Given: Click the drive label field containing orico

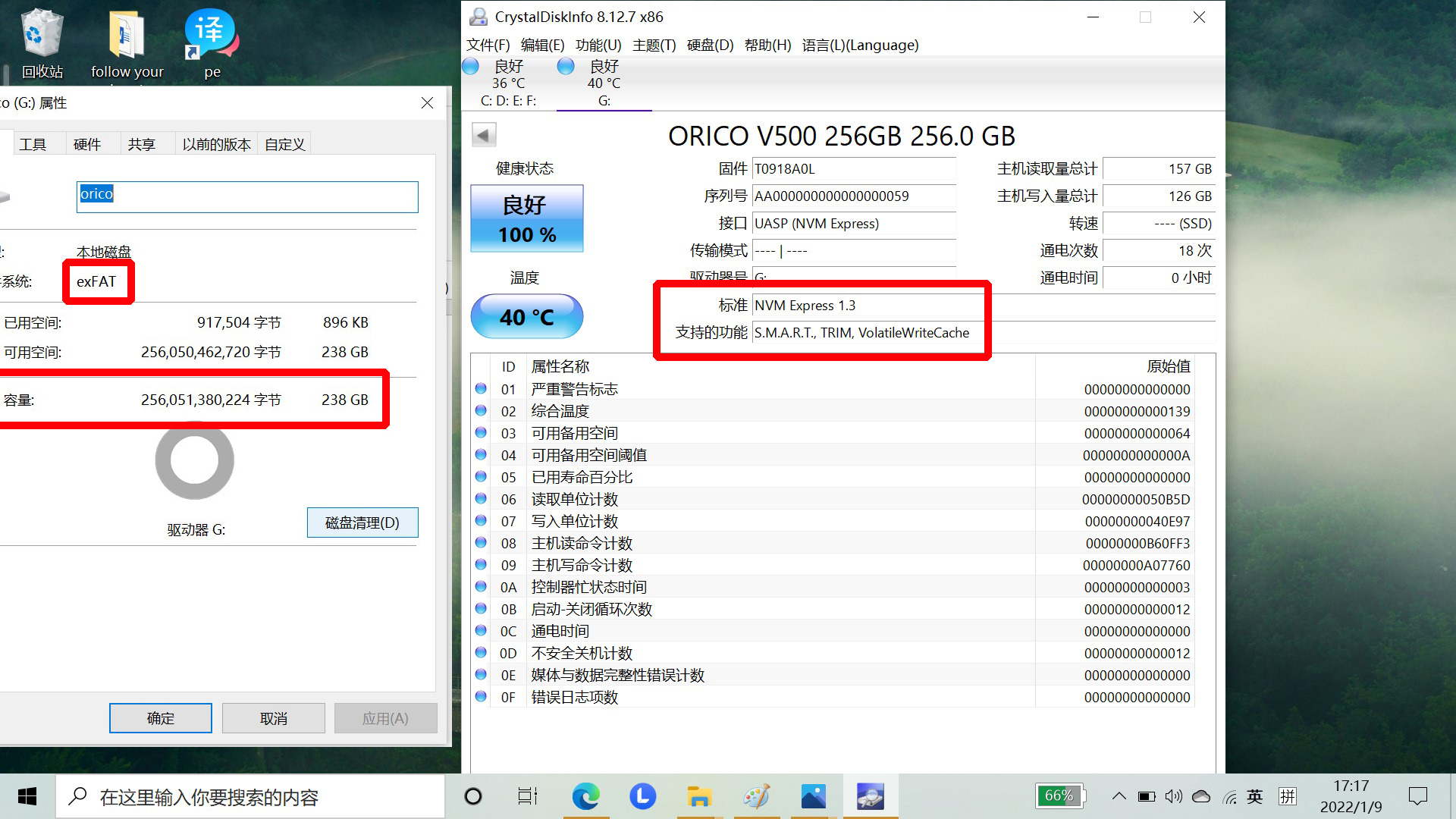Looking at the screenshot, I should (247, 196).
